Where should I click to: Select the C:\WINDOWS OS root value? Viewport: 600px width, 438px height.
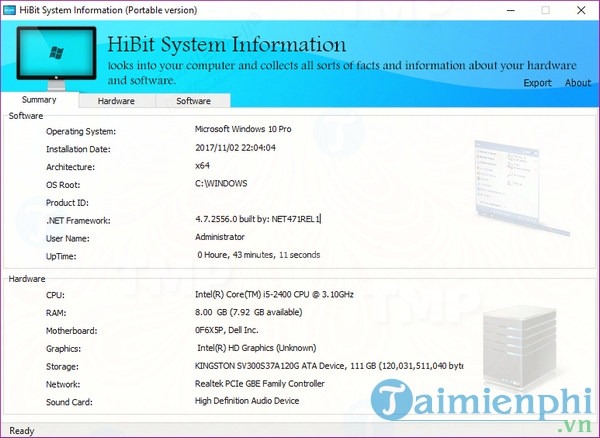(221, 184)
